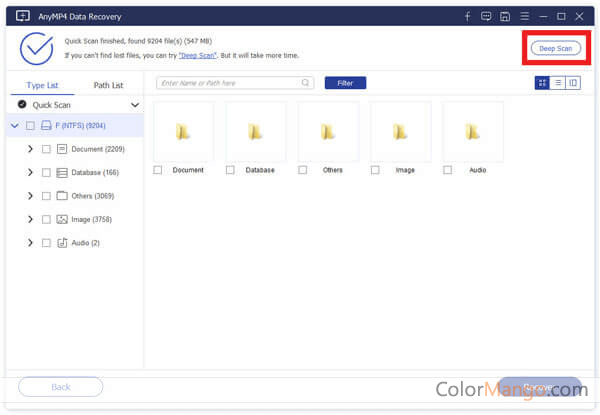Select the Audio (2) tree label
Screen dimensions: 600x415
[85, 243]
